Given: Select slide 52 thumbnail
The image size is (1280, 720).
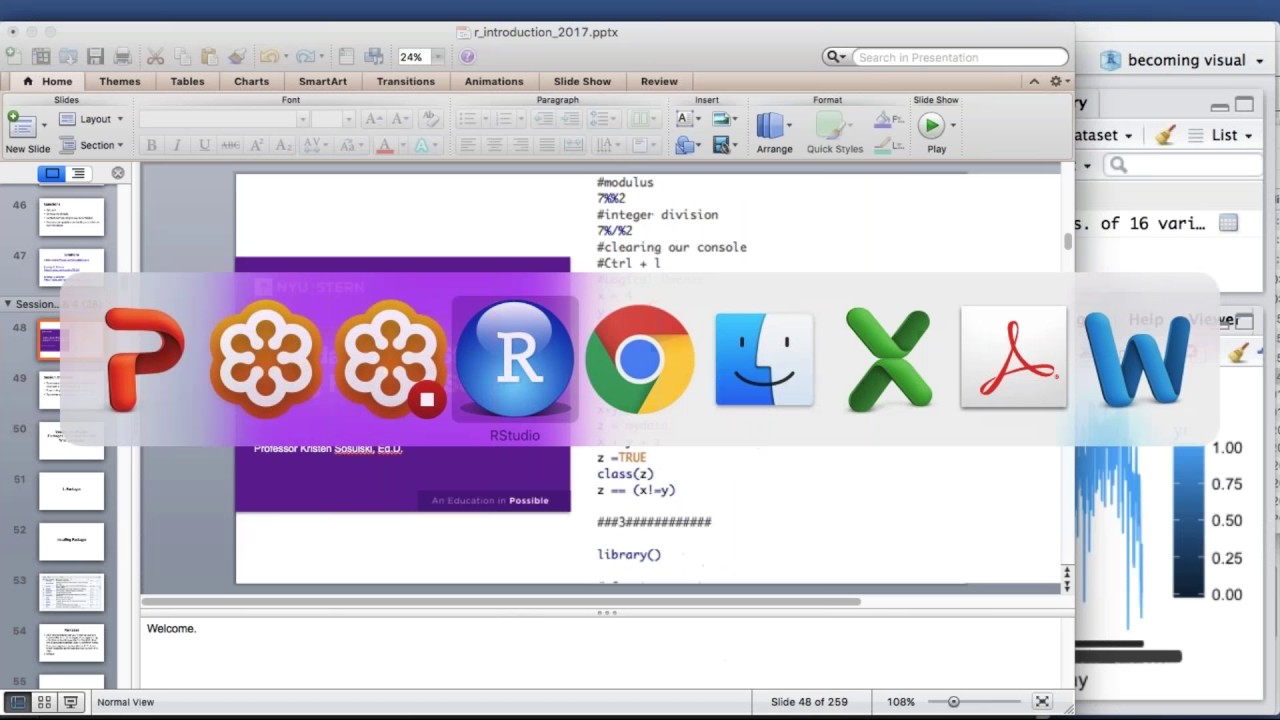Looking at the screenshot, I should pyautogui.click(x=71, y=541).
